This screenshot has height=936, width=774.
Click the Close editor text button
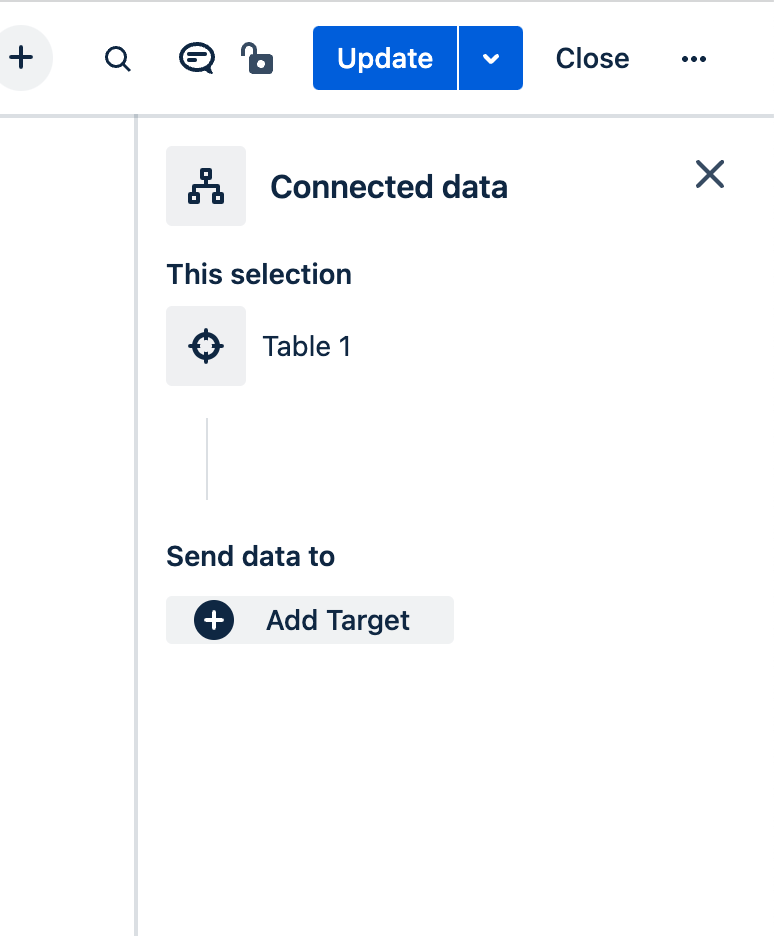click(592, 58)
